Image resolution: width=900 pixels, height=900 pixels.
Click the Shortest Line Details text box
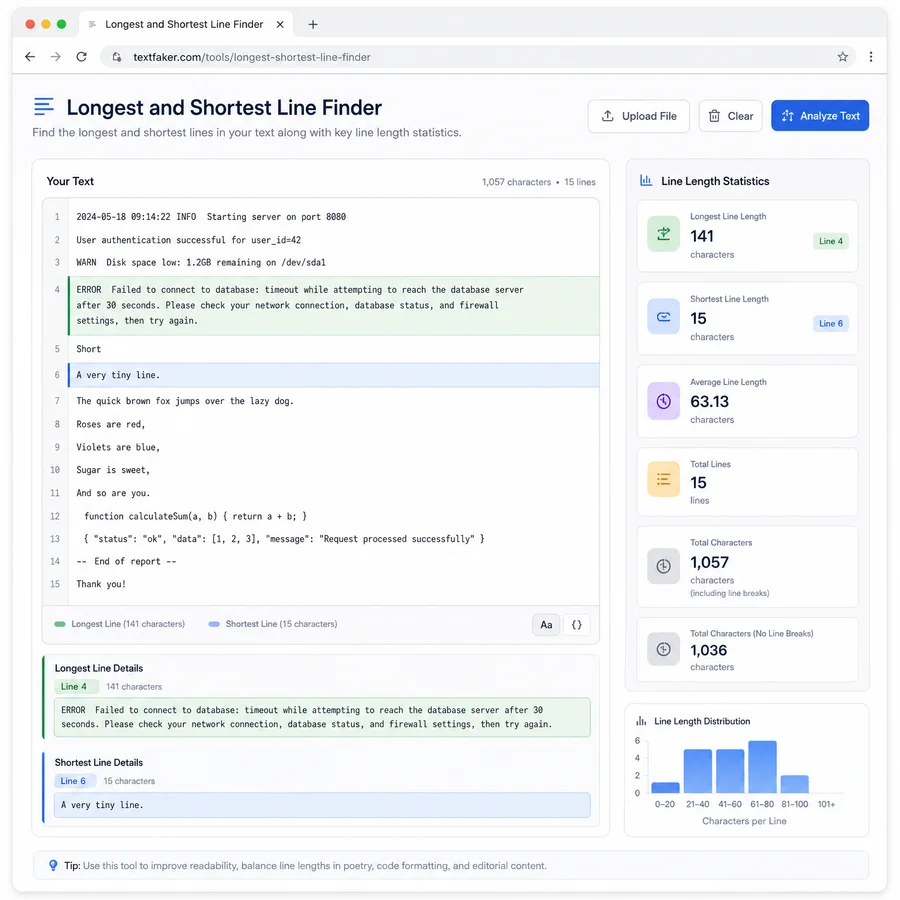[x=322, y=805]
